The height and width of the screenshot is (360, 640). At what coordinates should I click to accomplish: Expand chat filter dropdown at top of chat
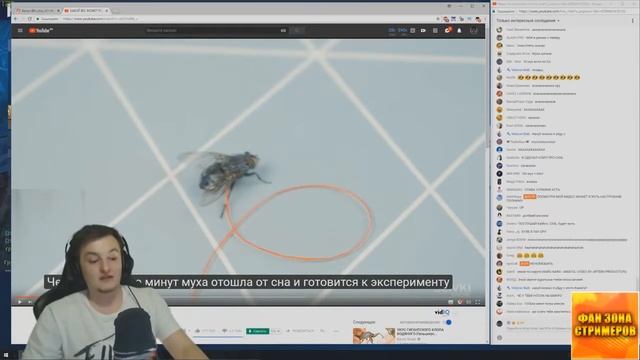(x=528, y=20)
